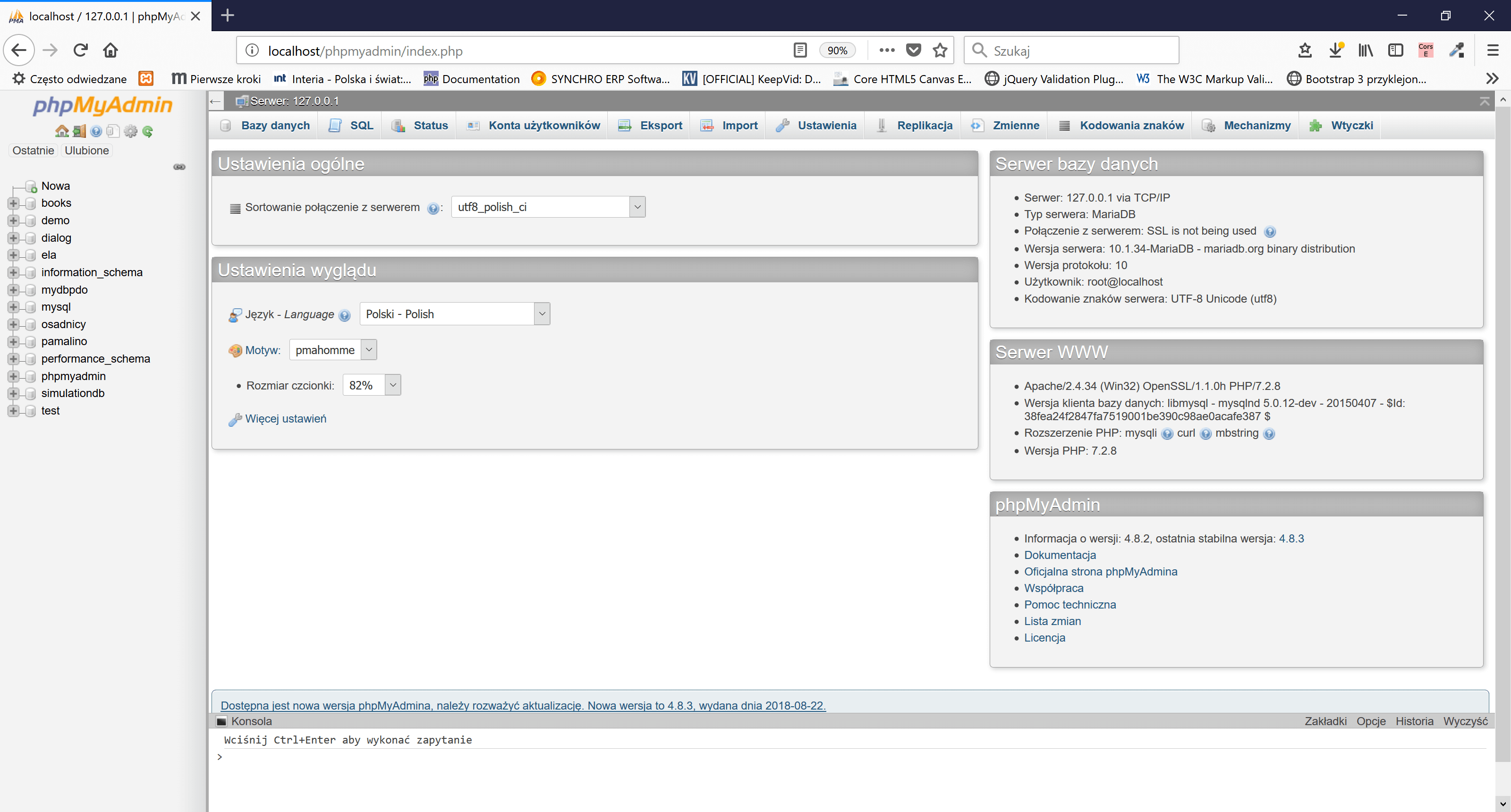Open the pmahomme theme dropdown
The width and height of the screenshot is (1511, 812).
pos(332,350)
